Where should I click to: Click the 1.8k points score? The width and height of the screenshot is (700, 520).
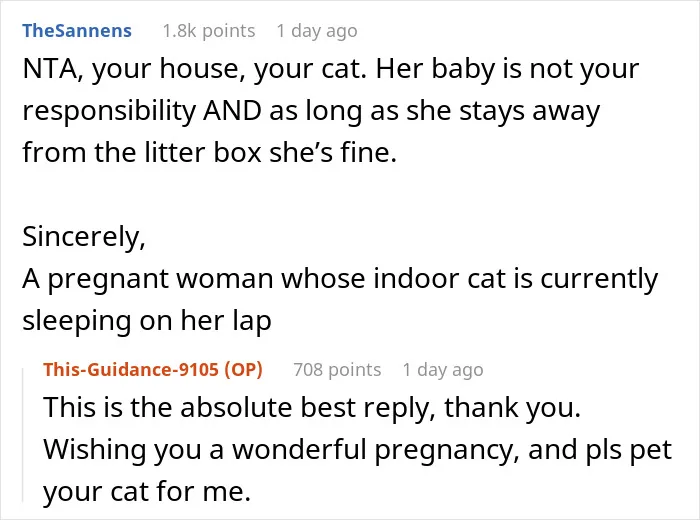(x=208, y=31)
